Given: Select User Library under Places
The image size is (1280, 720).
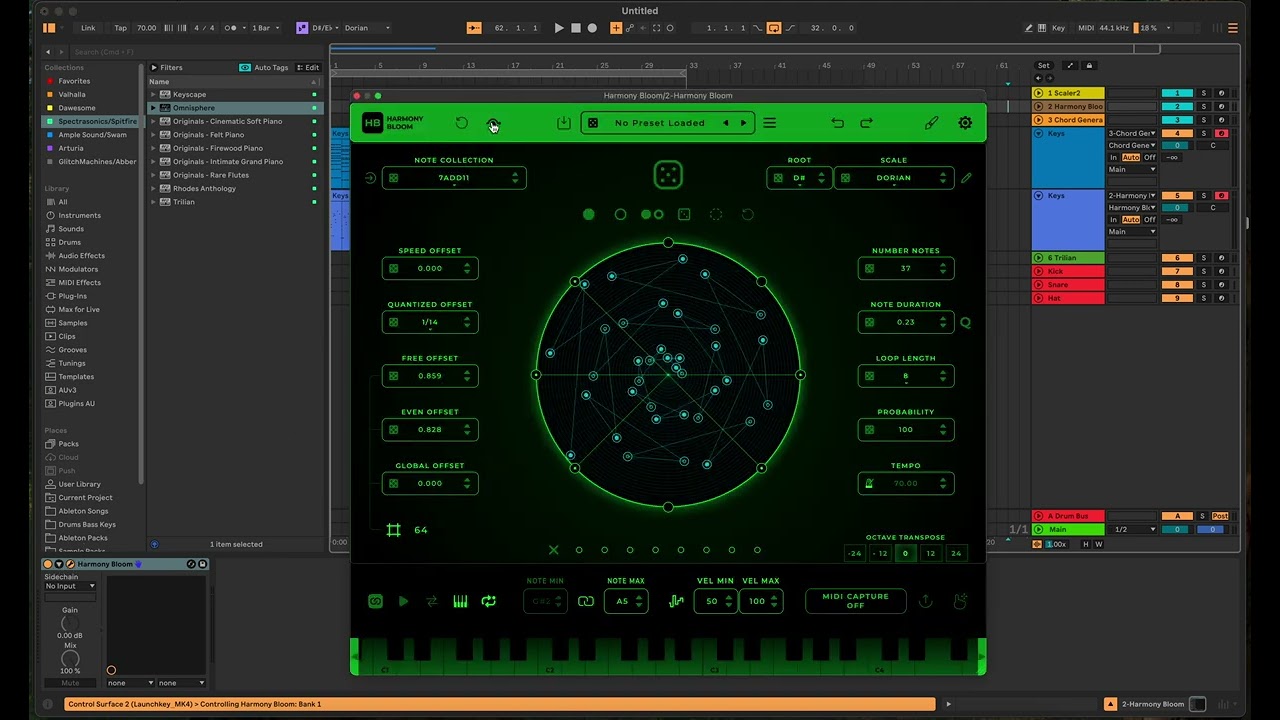Looking at the screenshot, I should [79, 484].
